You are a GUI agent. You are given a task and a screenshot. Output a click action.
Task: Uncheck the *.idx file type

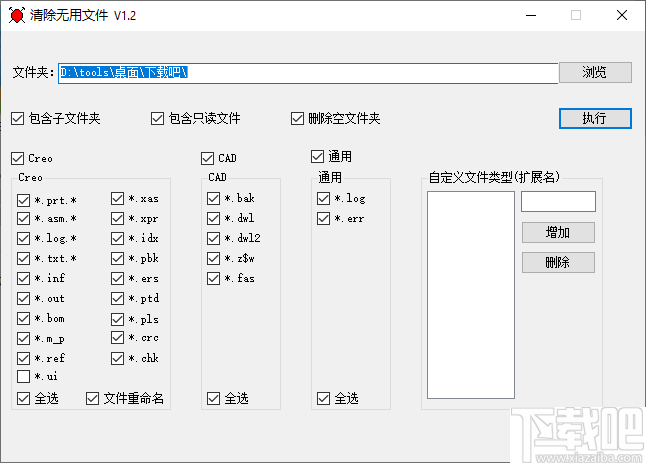point(117,239)
